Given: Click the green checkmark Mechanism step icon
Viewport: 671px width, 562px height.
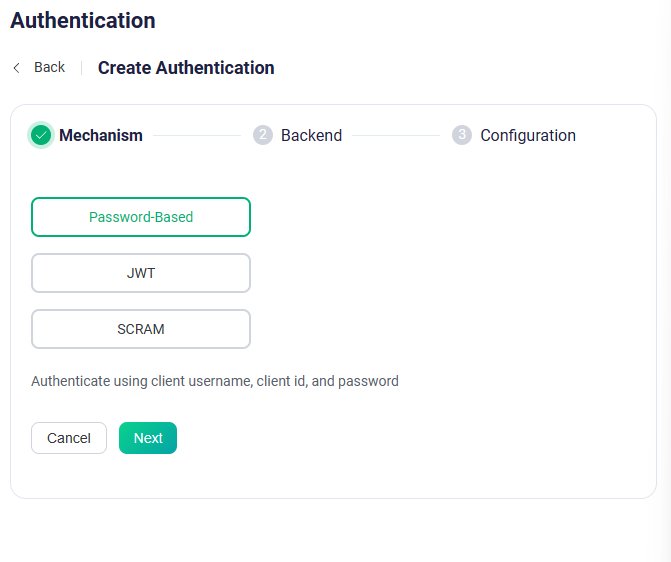Looking at the screenshot, I should click(x=41, y=135).
